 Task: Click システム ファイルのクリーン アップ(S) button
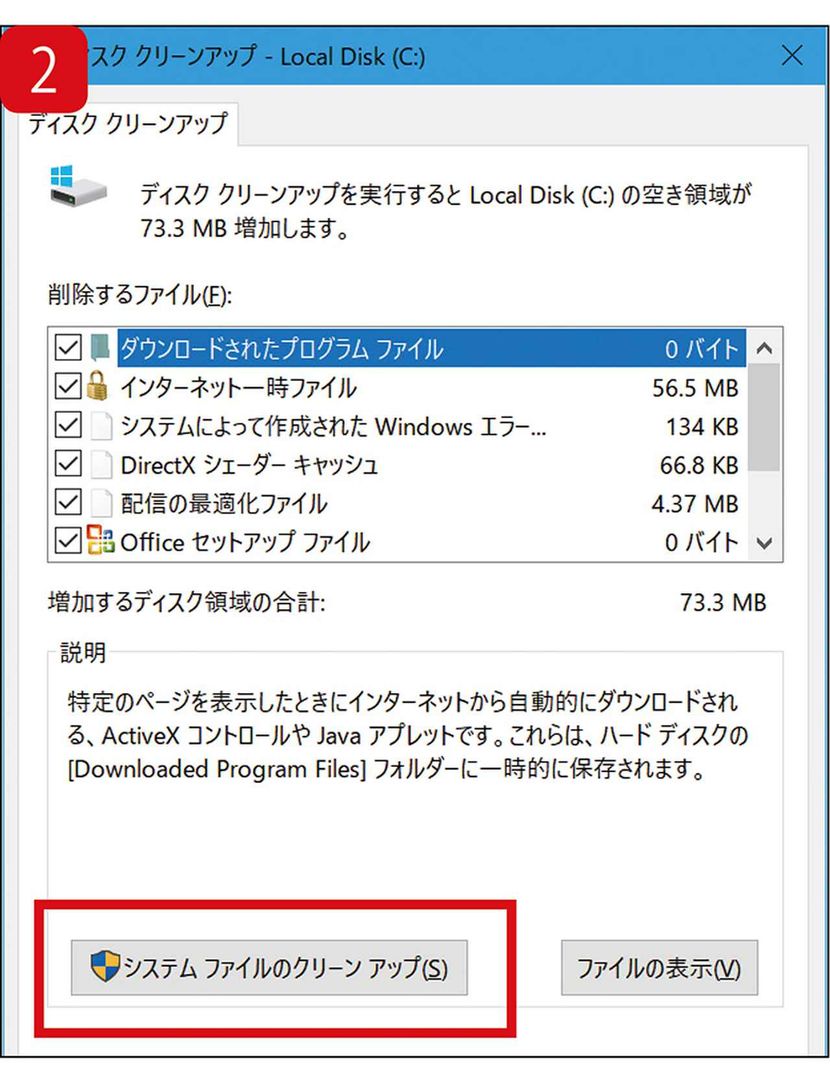coord(269,968)
